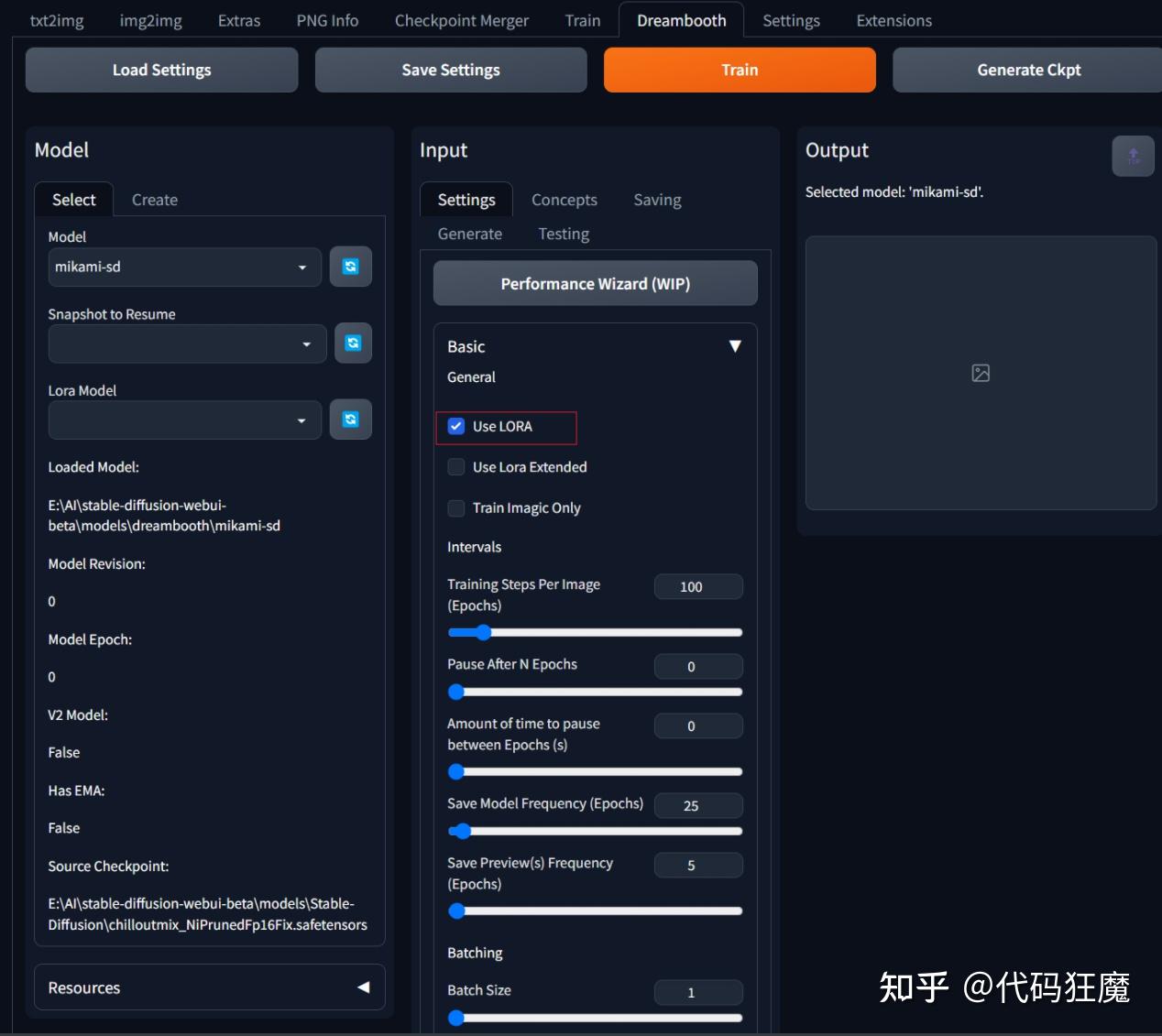The image size is (1162, 1036).
Task: Click the Training Steps Per Image value field
Action: (698, 586)
